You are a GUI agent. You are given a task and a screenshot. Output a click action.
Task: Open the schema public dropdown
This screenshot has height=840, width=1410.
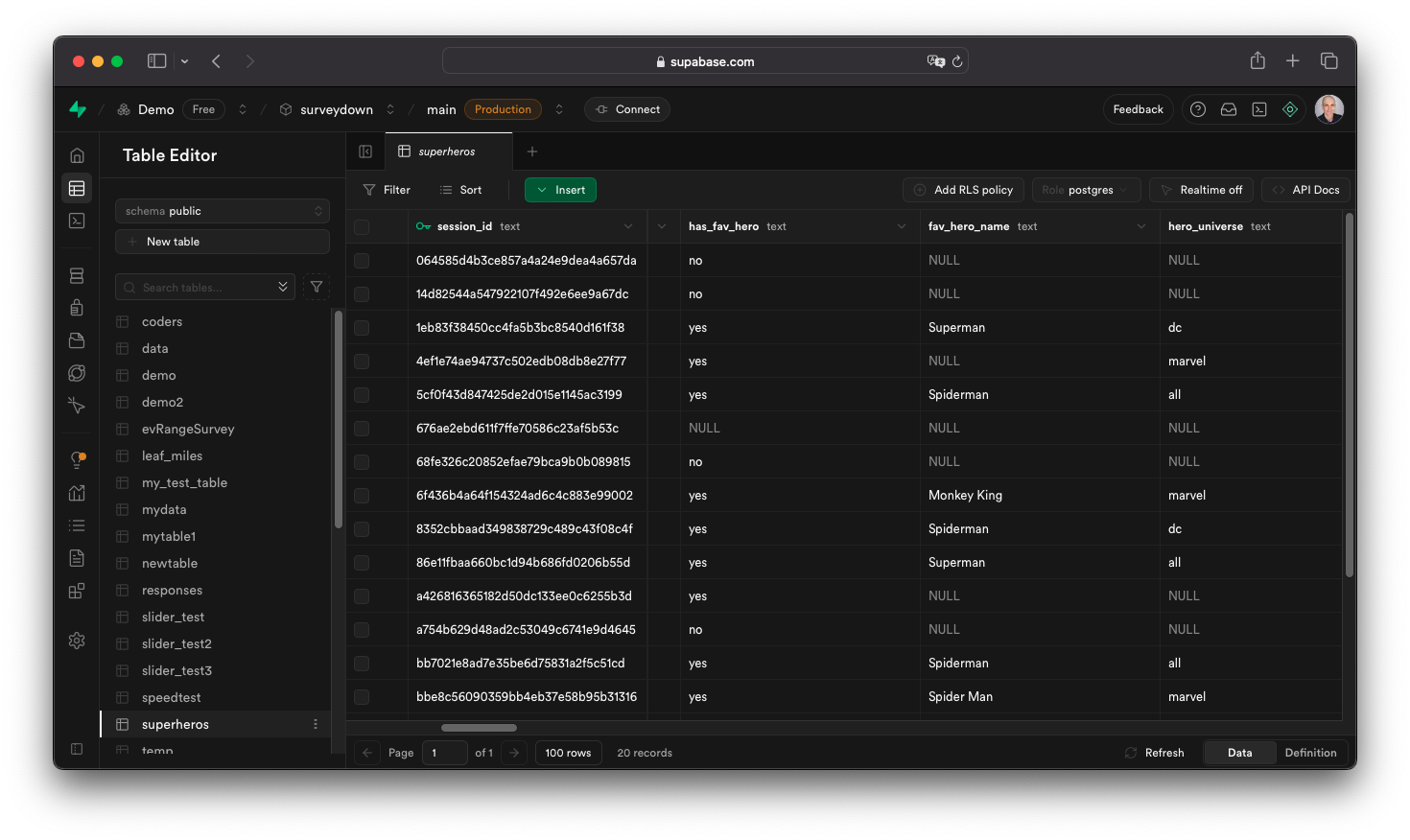pyautogui.click(x=222, y=211)
